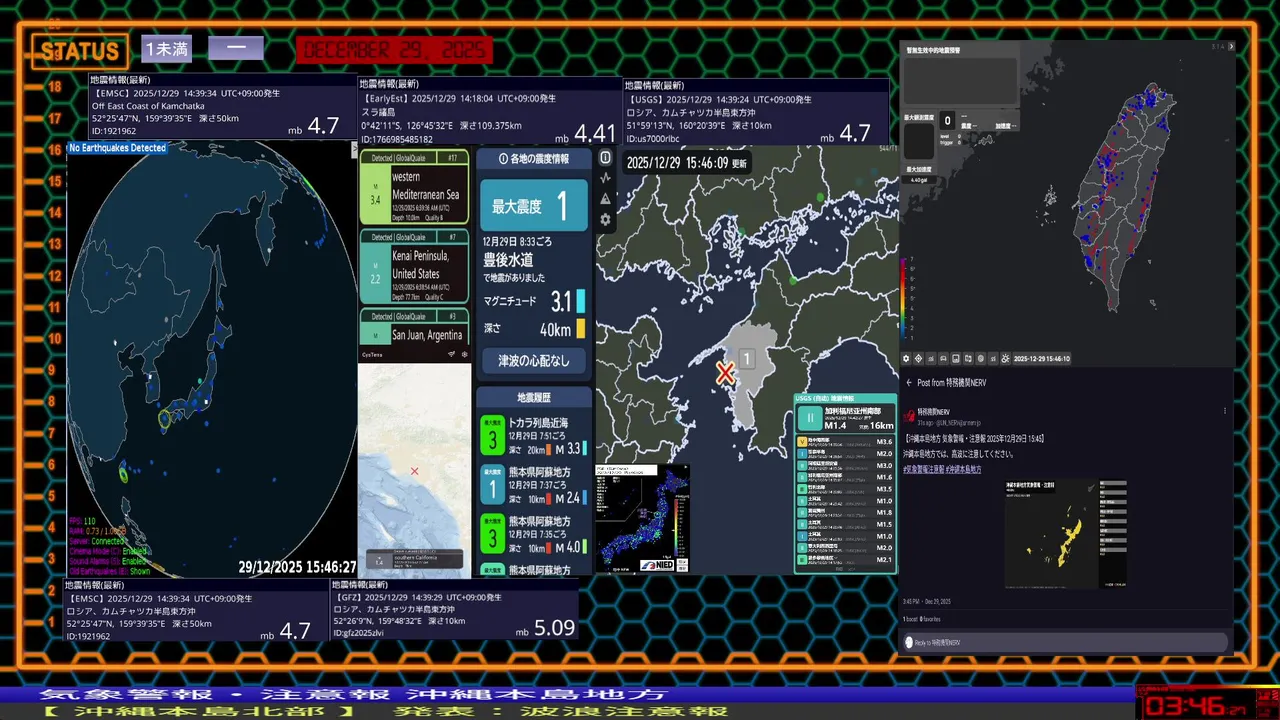
Task: Click the Reply to 特務機関NERV field
Action: pyautogui.click(x=1066, y=642)
